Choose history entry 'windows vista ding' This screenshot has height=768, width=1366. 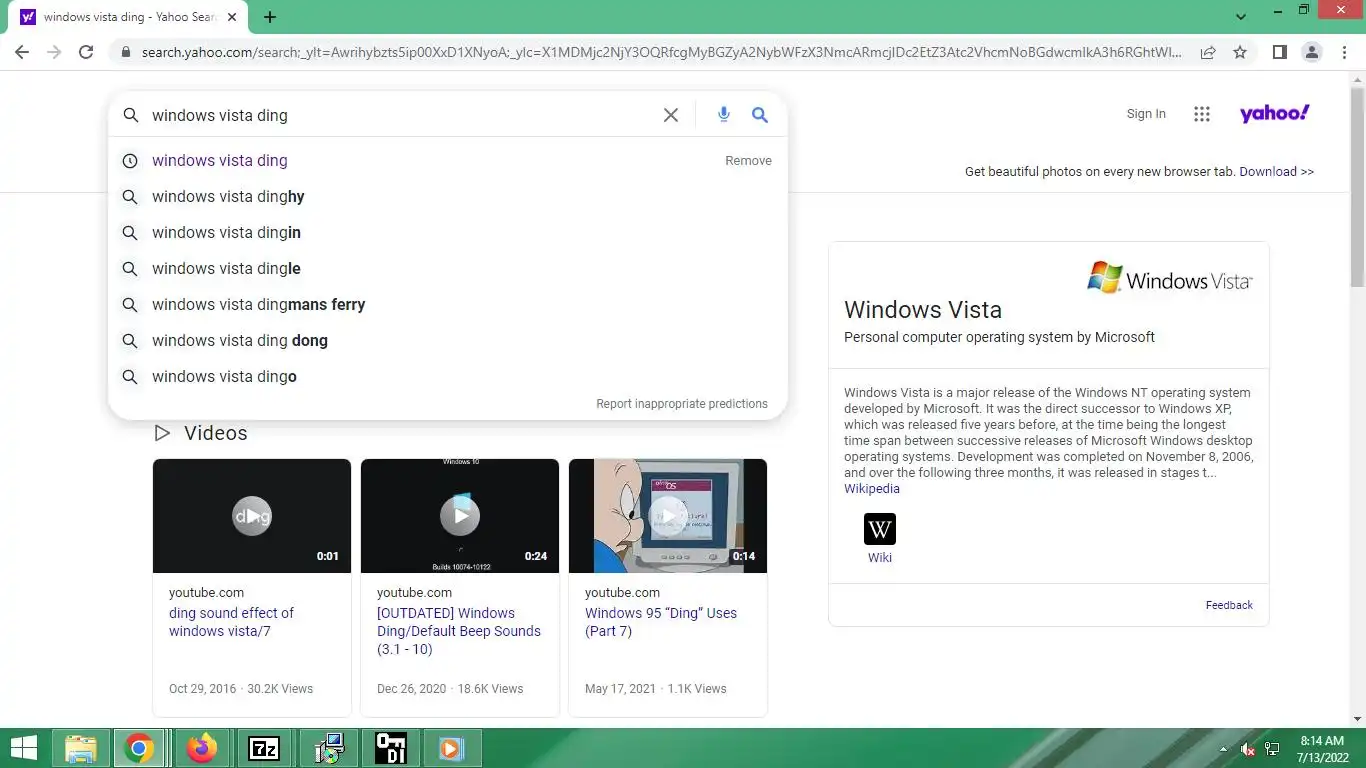(x=448, y=160)
